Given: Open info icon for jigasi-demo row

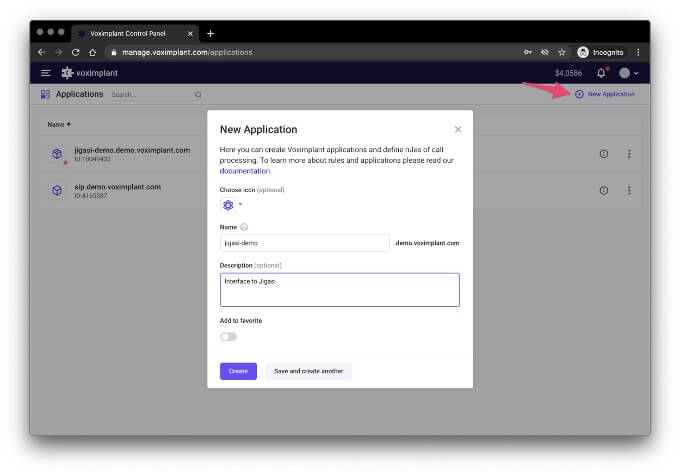Looking at the screenshot, I should click(603, 154).
